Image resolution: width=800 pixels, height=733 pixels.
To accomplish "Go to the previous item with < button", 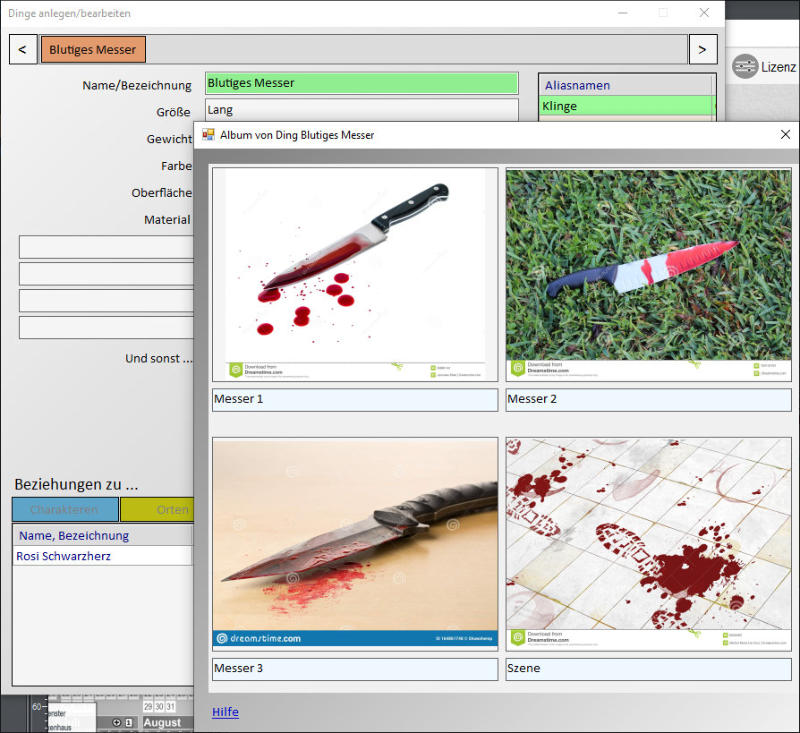I will click(x=22, y=49).
